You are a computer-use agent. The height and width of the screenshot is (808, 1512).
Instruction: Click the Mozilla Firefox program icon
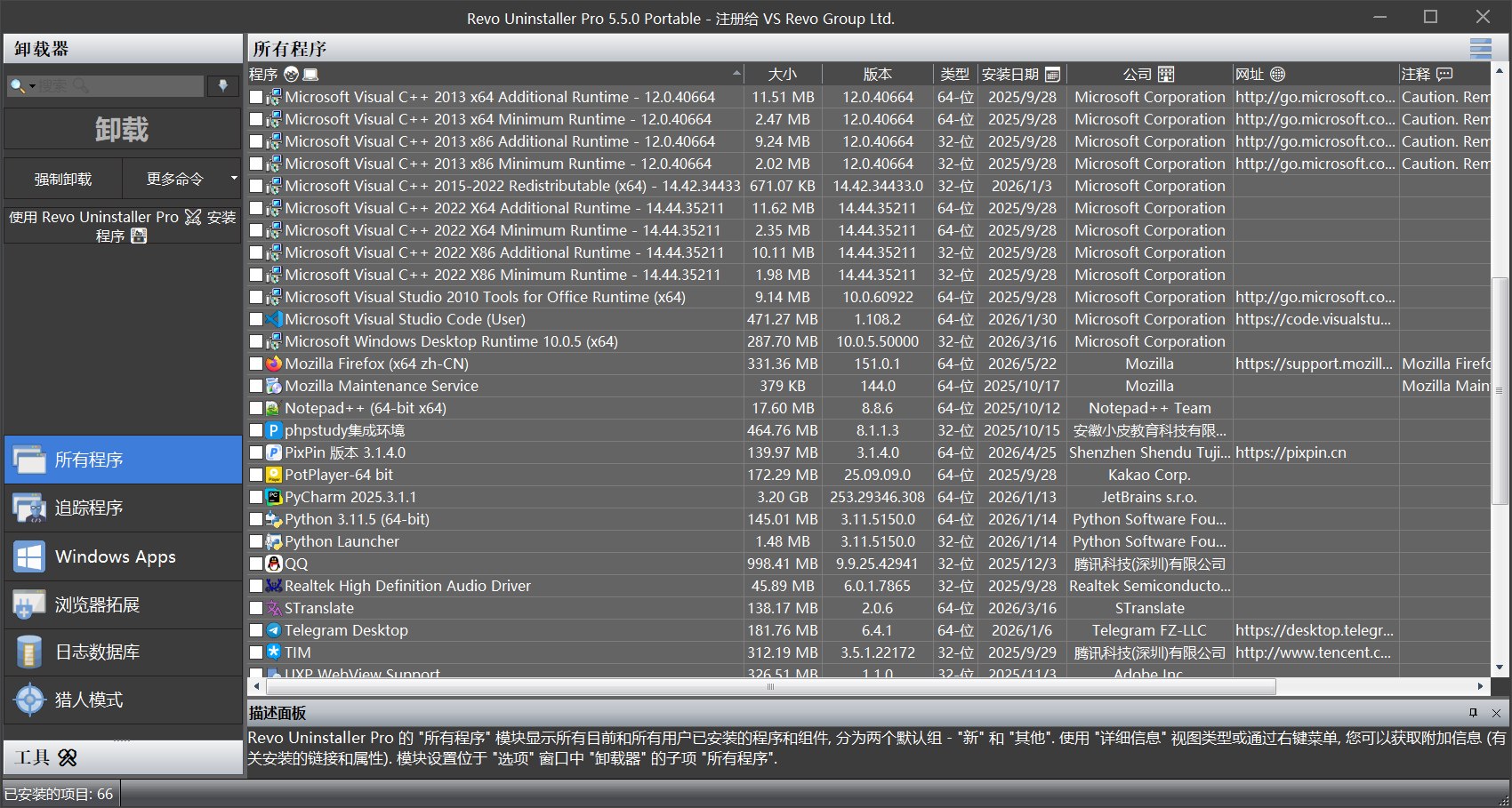point(274,364)
